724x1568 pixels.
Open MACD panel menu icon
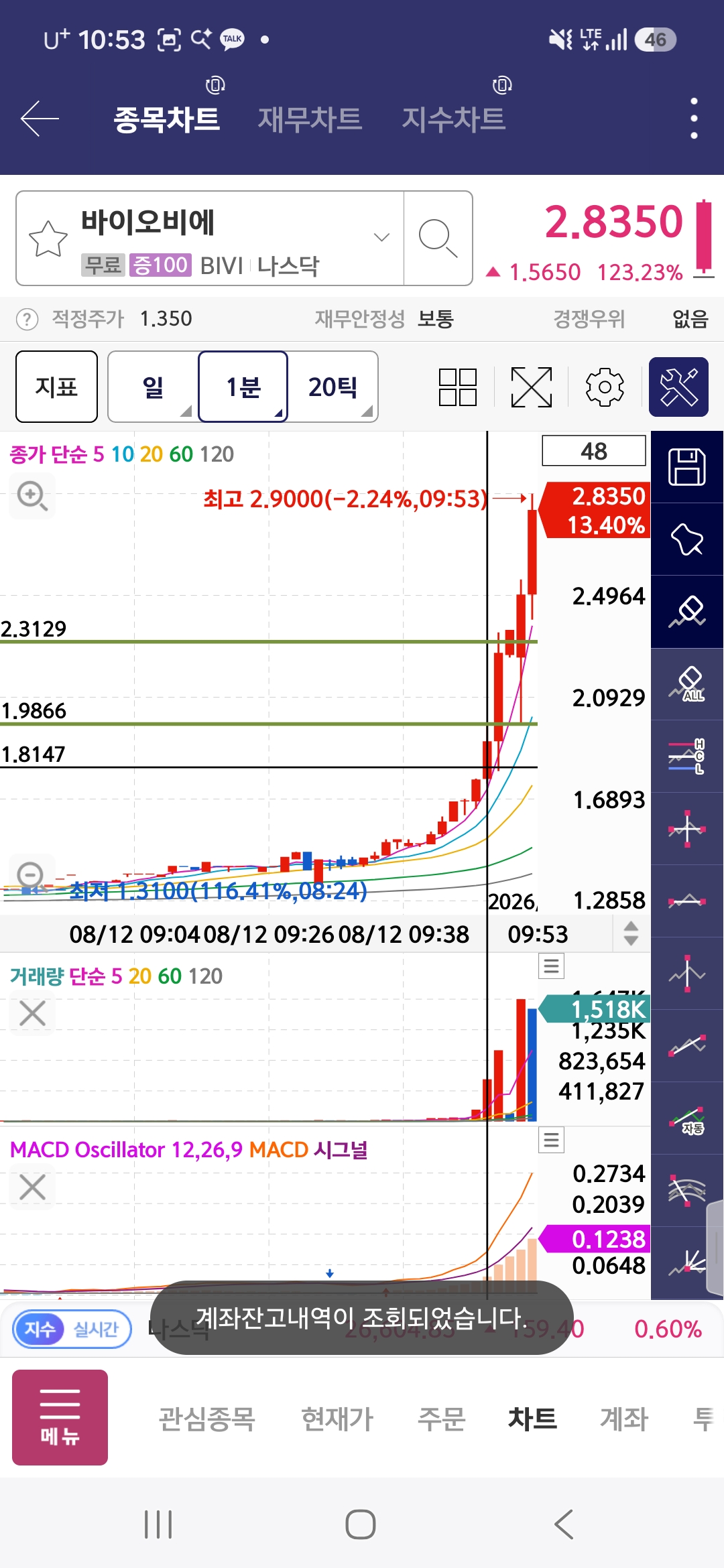point(551,1139)
